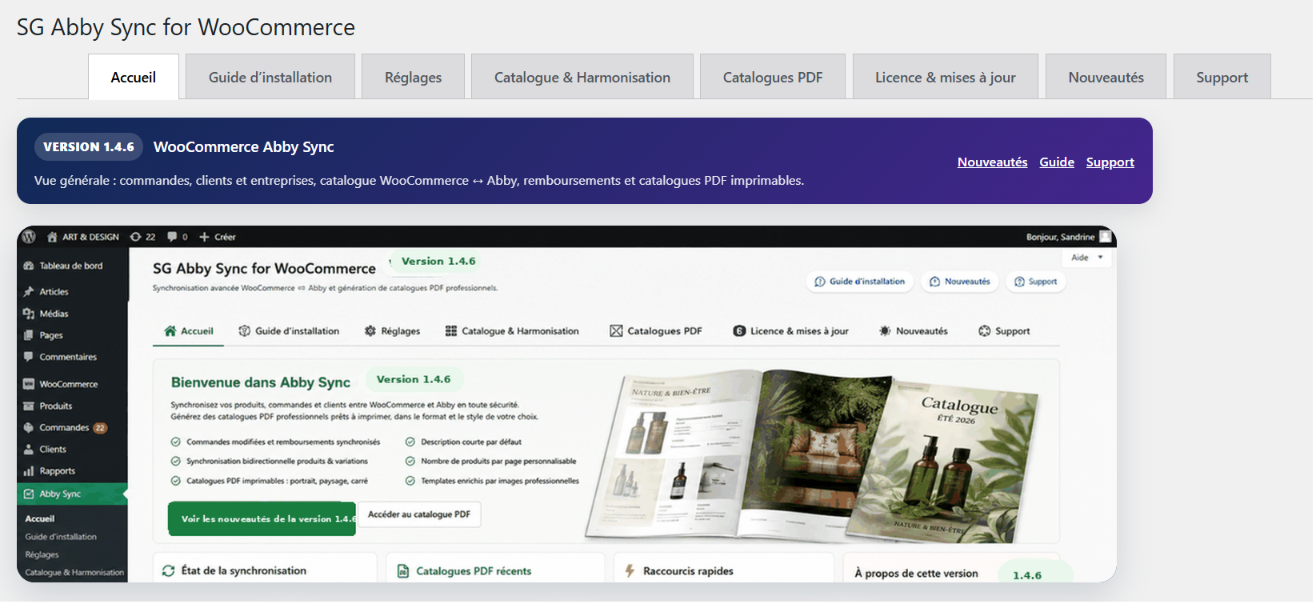Click the WooCommerce icon in preview sidebar
Screen dimensions: 1313x602
tap(29, 384)
